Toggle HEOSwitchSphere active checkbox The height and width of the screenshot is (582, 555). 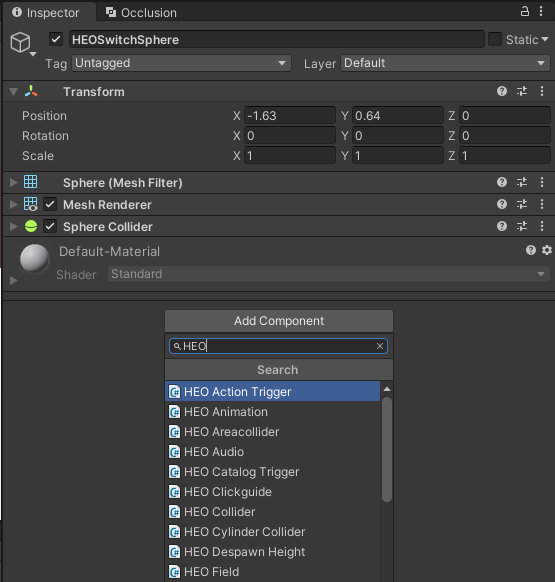pyautogui.click(x=56, y=39)
